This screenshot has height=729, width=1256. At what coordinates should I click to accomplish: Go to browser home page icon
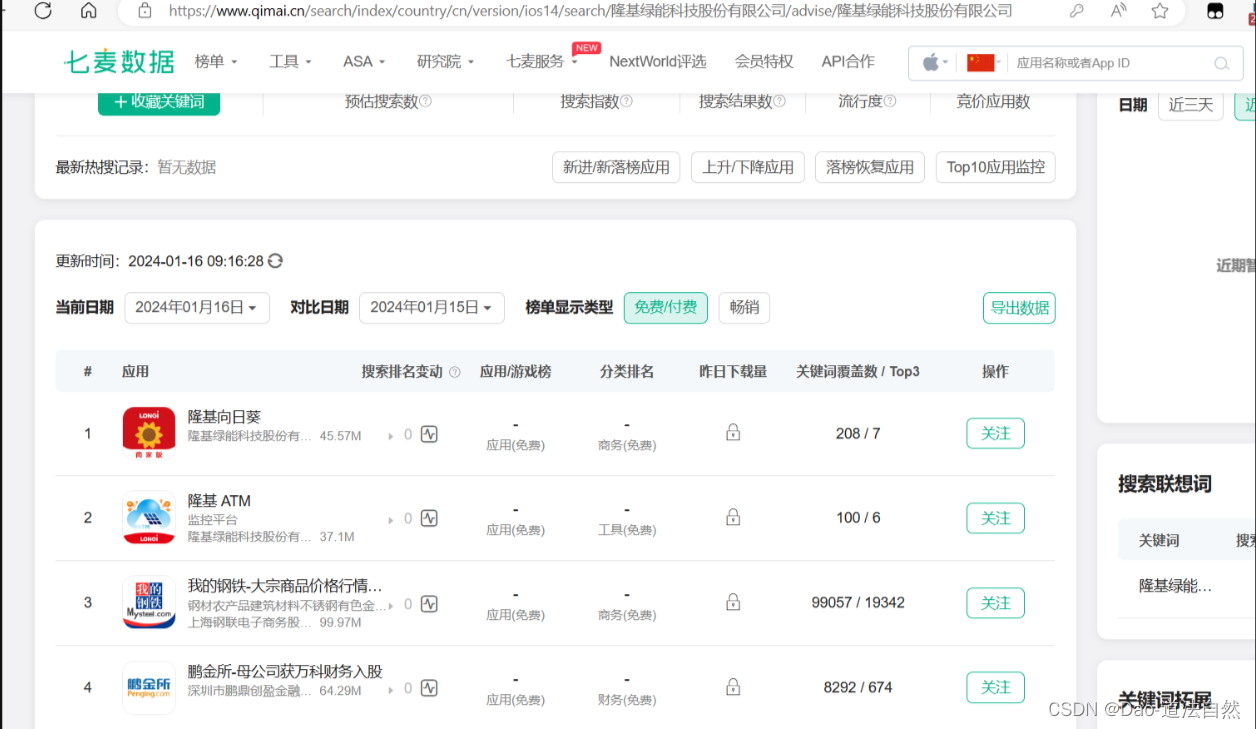pos(89,11)
